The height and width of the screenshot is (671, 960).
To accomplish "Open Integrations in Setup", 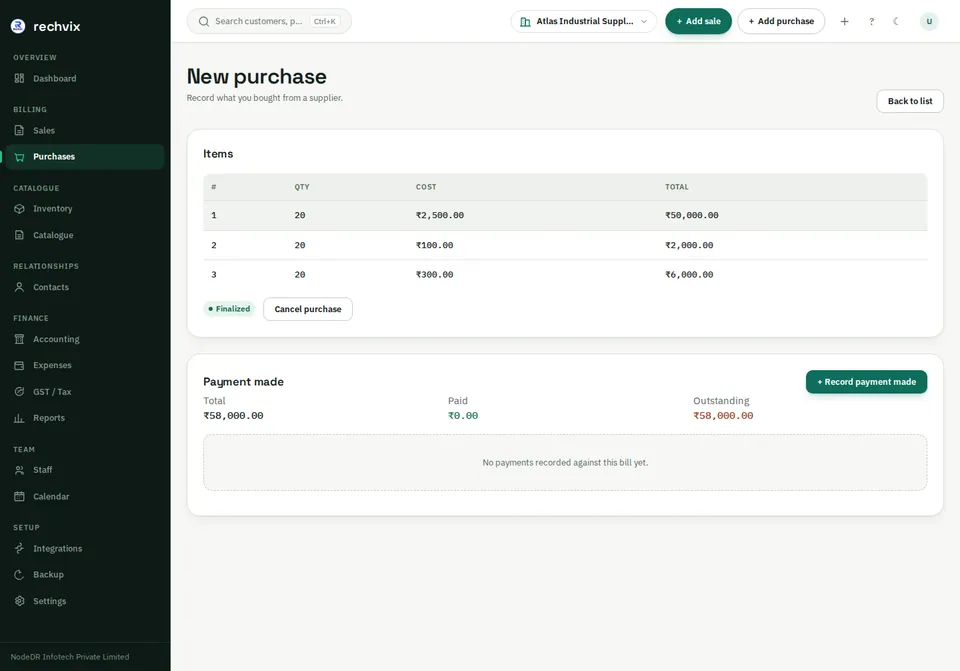I will (x=84, y=549).
